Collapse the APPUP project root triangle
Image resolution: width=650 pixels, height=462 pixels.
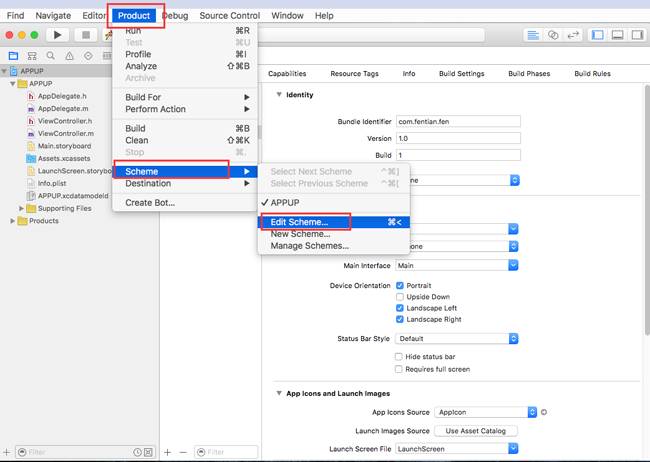(4, 71)
